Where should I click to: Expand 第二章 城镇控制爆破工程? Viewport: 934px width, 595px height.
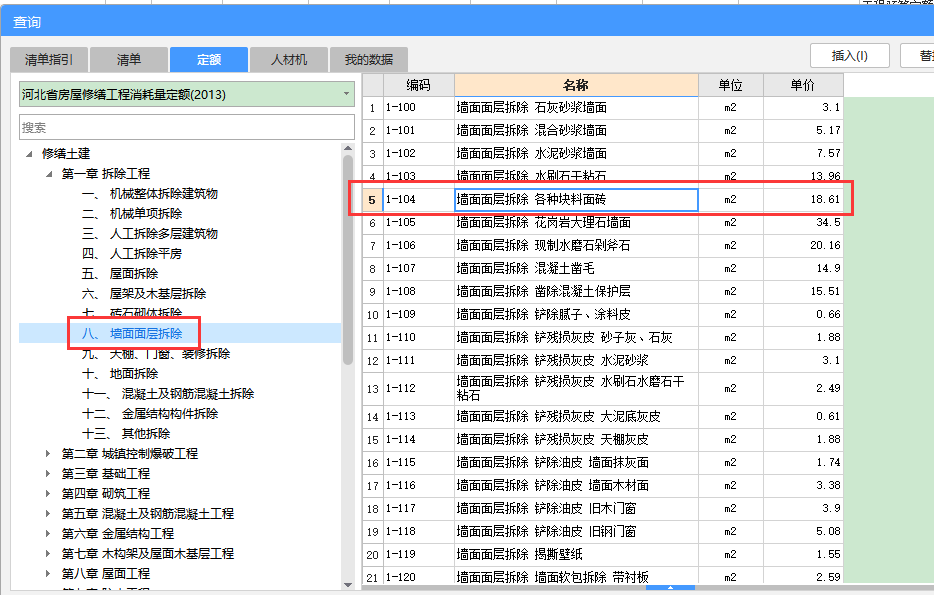tap(48, 454)
